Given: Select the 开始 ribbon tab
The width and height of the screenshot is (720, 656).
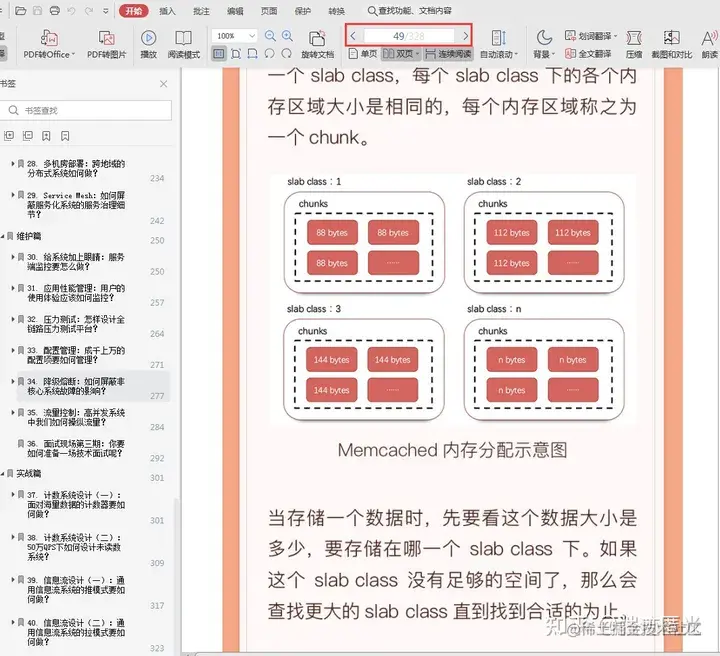Looking at the screenshot, I should (134, 11).
